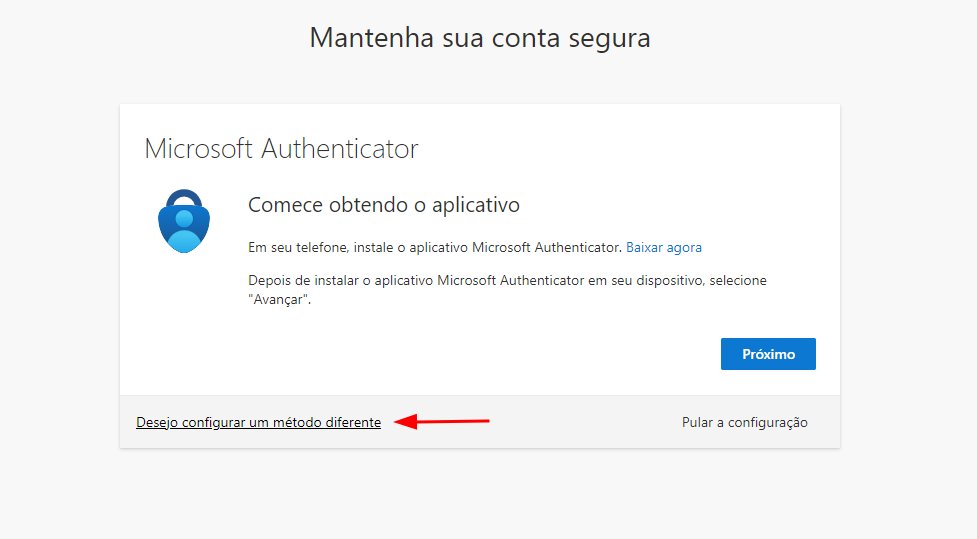
Task: Open the "Baixar agora" download link
Action: (664, 247)
